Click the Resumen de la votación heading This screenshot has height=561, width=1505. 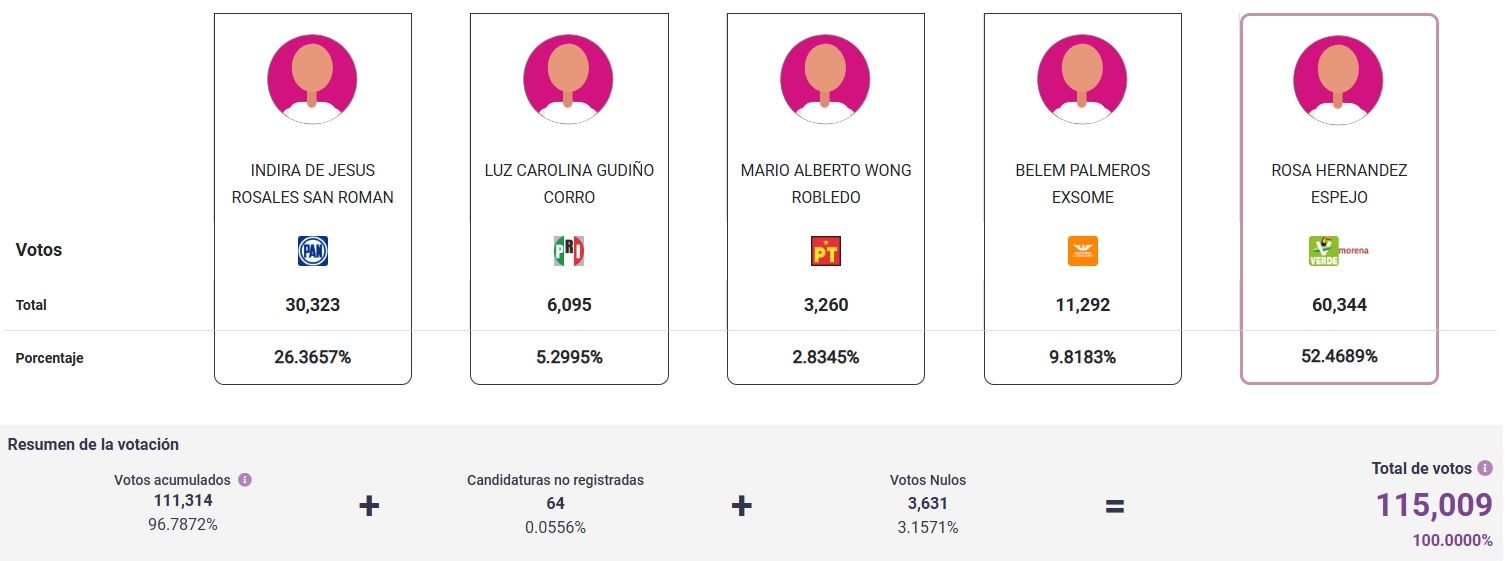coord(94,444)
